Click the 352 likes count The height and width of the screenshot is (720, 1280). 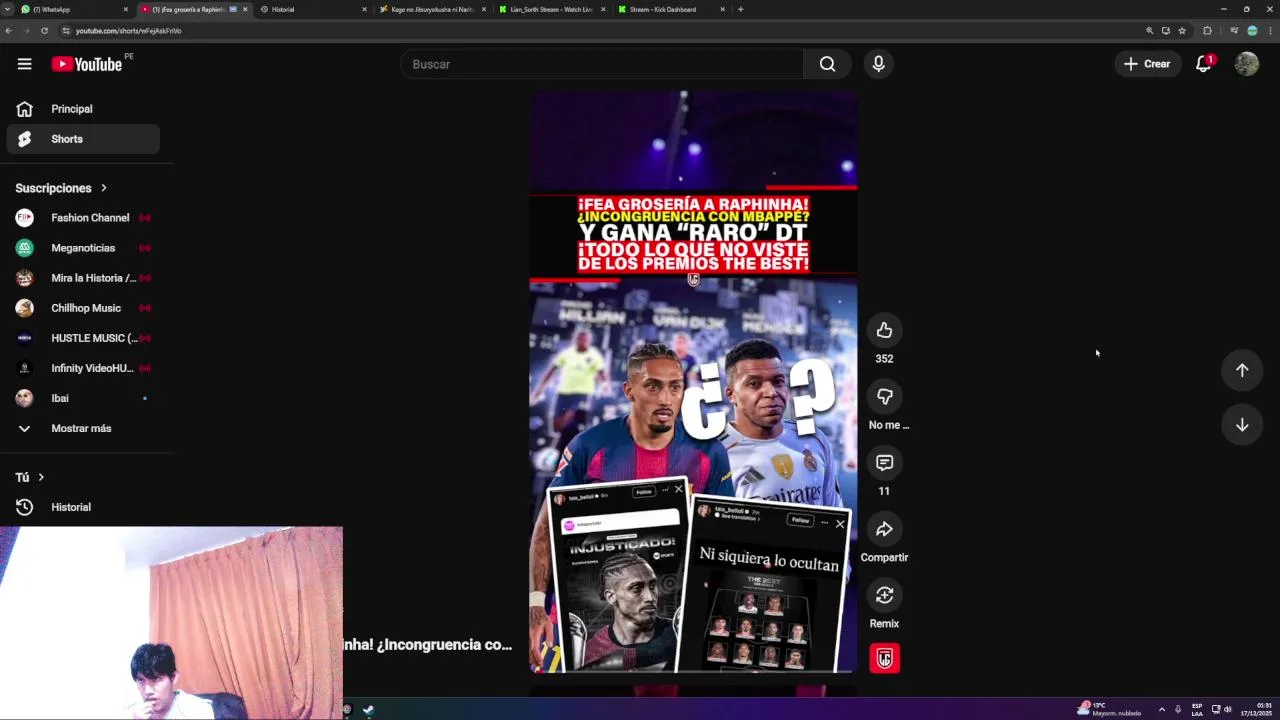pos(884,359)
